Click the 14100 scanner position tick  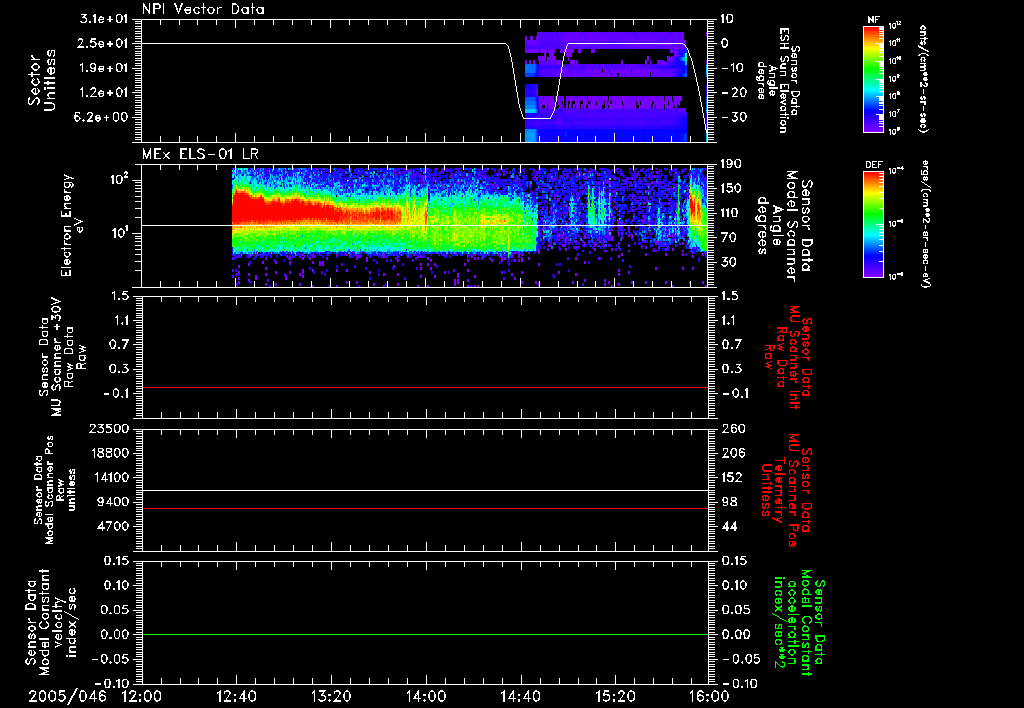point(109,477)
